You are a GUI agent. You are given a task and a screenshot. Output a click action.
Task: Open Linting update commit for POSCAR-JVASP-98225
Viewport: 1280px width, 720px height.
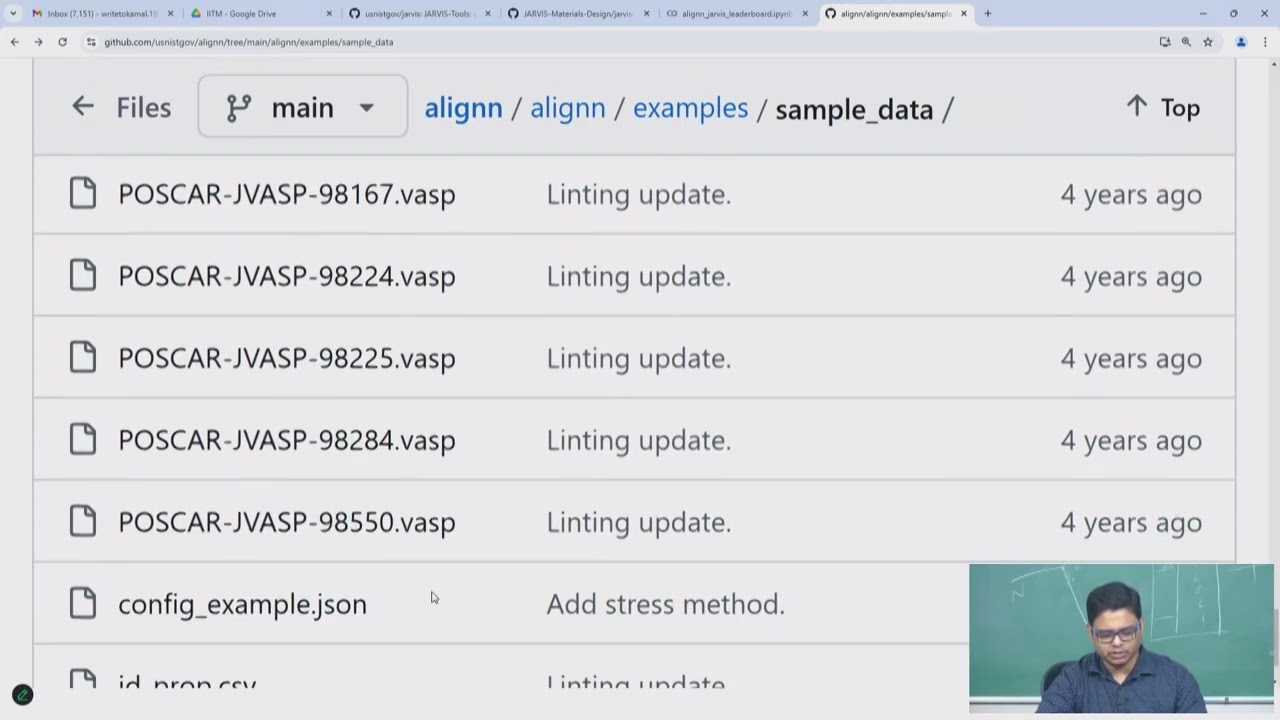639,358
